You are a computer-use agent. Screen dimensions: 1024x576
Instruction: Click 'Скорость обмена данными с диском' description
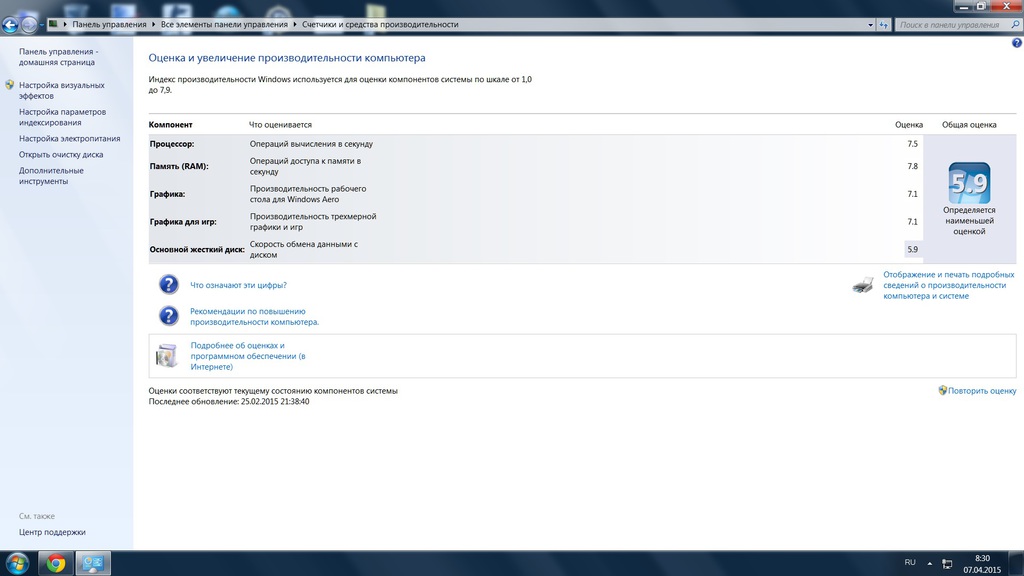(x=304, y=249)
